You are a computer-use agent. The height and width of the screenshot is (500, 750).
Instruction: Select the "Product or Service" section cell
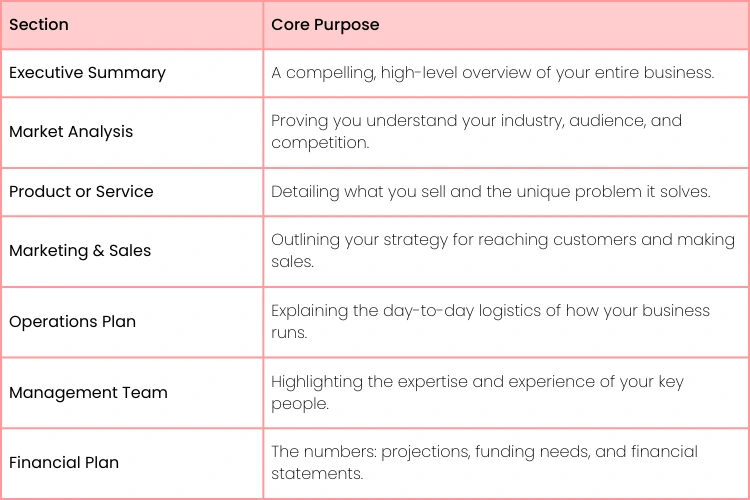click(x=81, y=192)
